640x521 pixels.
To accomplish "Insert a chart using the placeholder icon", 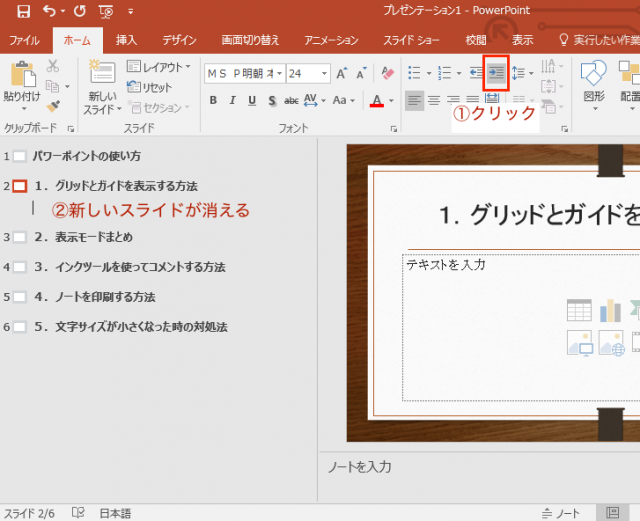I will coord(610,311).
